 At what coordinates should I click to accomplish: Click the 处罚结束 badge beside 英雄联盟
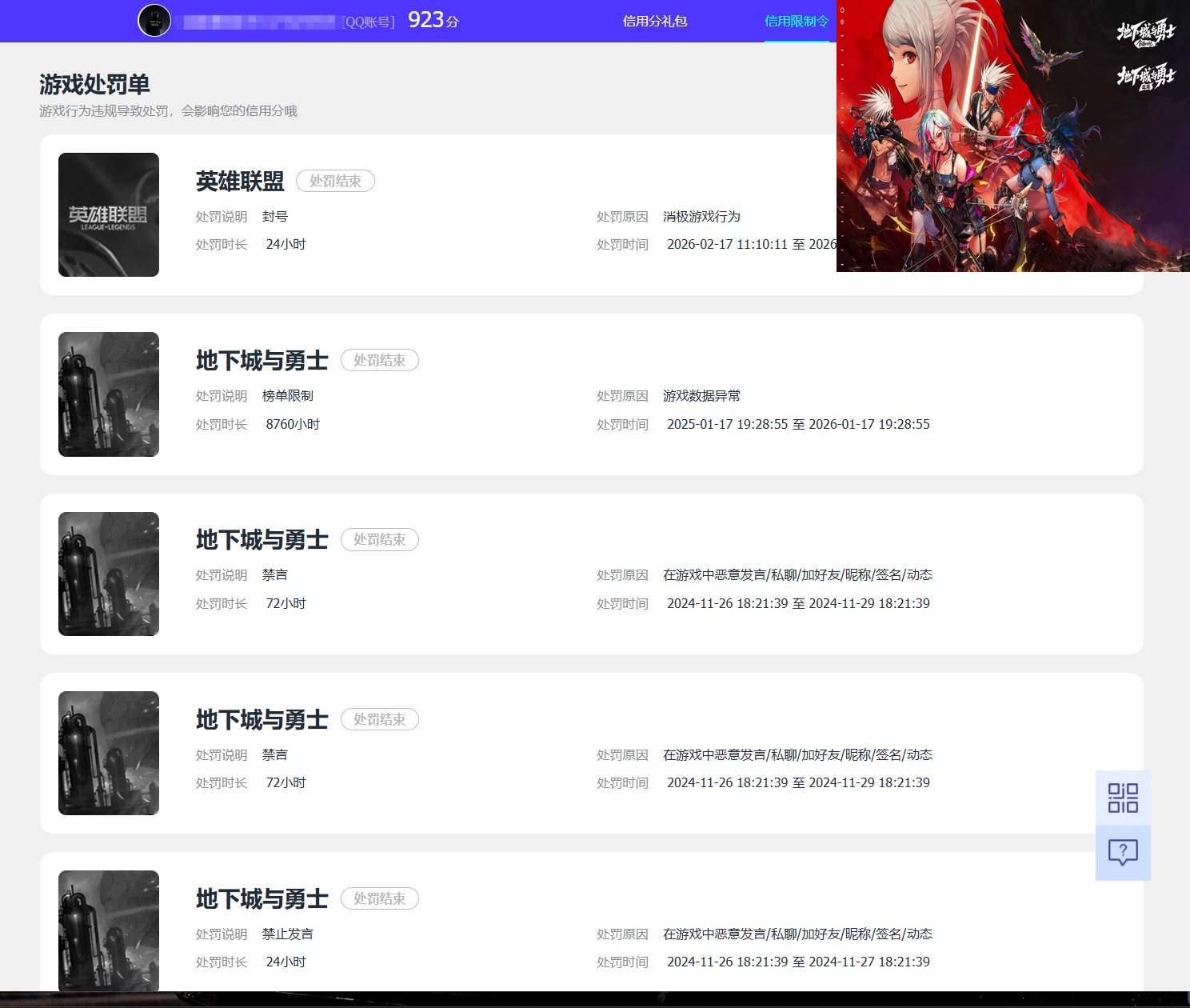pos(336,181)
